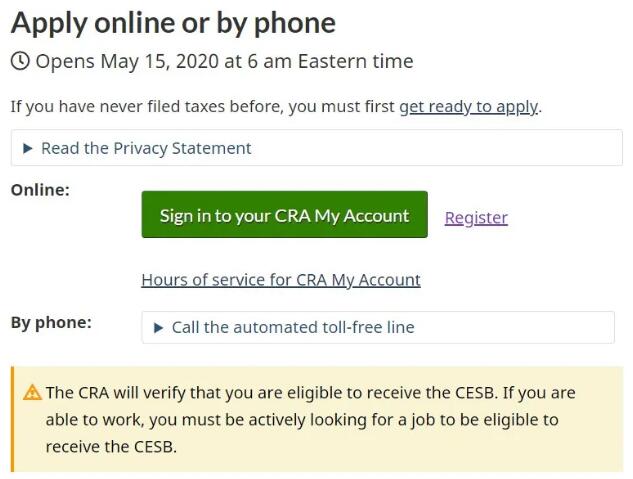Click empty right area of Privacy Statement box
This screenshot has width=633, height=479.
(500, 148)
